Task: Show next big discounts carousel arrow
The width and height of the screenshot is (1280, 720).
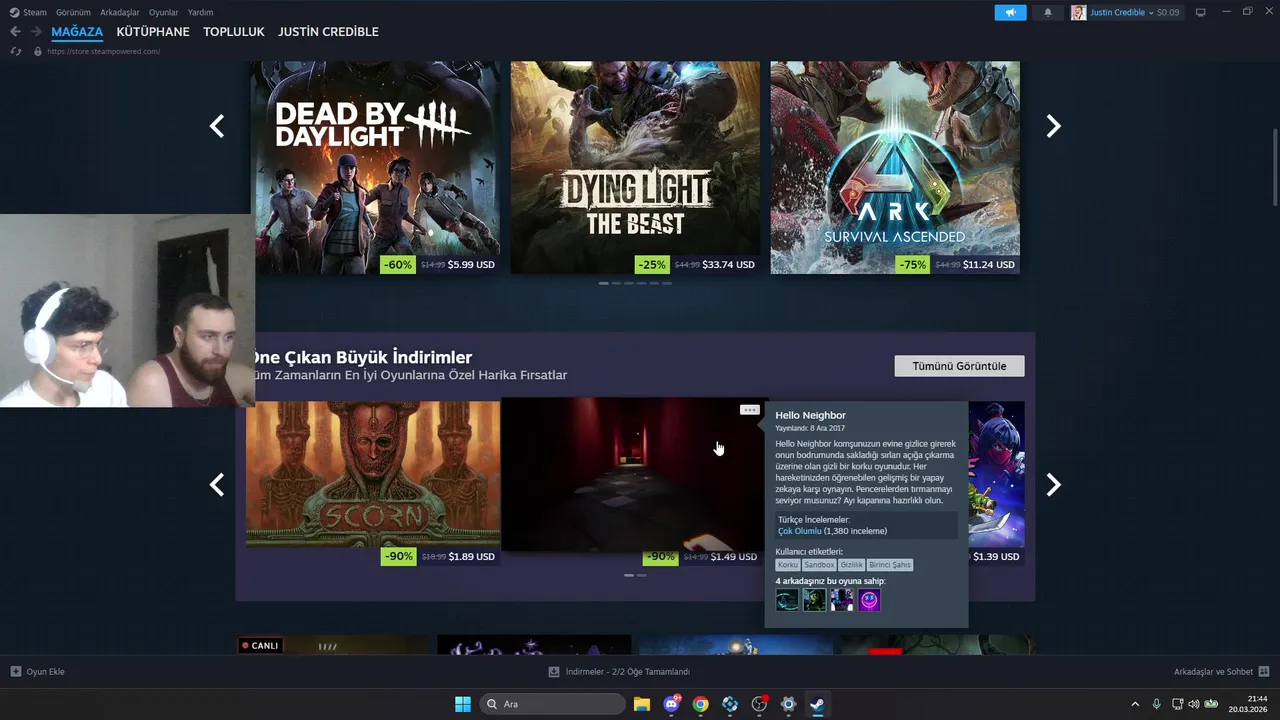Action: point(1053,485)
